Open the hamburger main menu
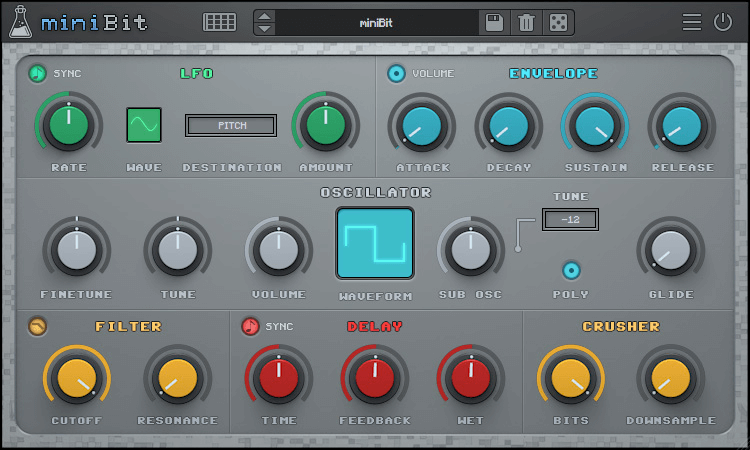The height and width of the screenshot is (450, 750). [x=691, y=22]
